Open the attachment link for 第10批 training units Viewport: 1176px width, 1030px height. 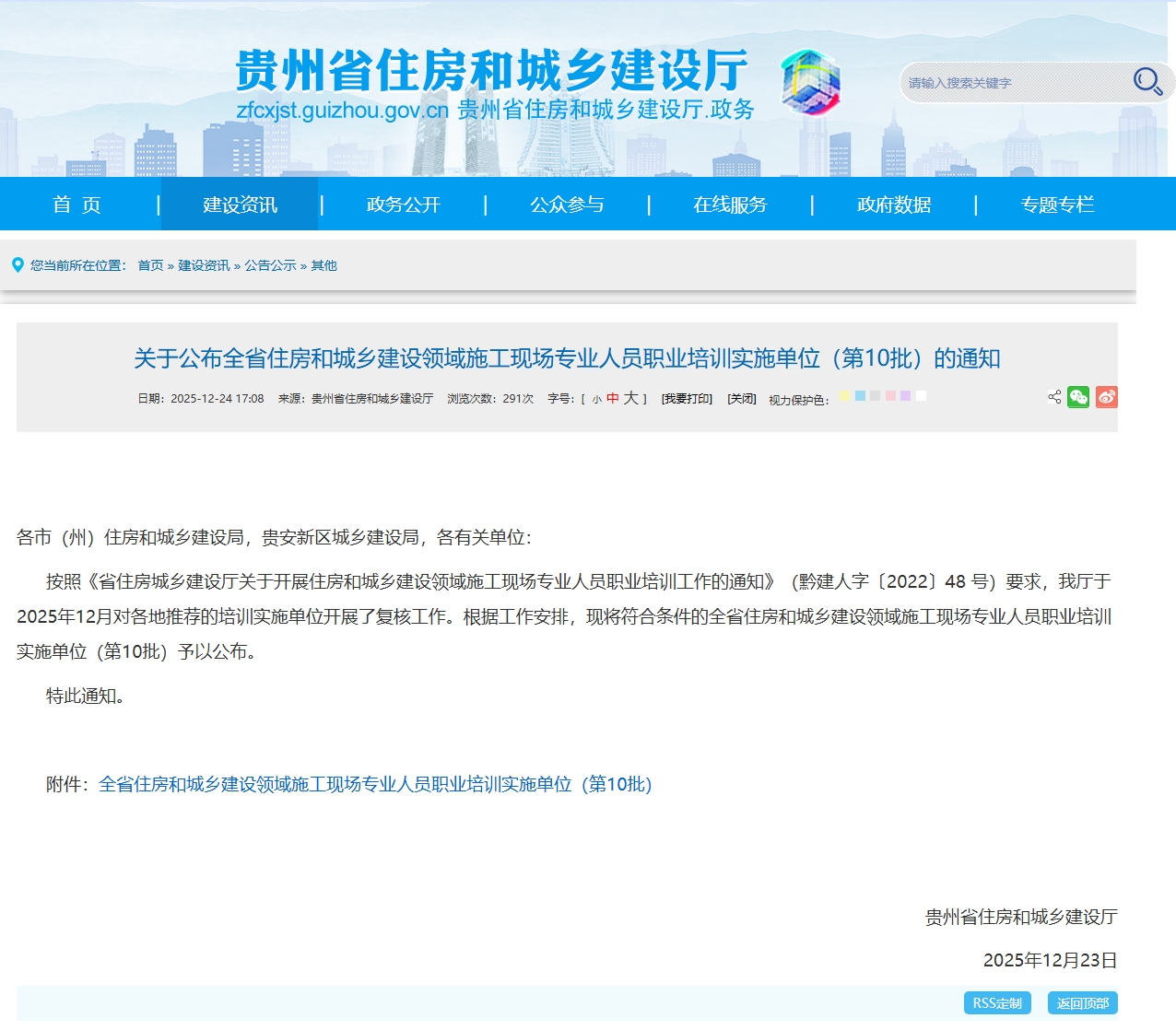[x=375, y=784]
